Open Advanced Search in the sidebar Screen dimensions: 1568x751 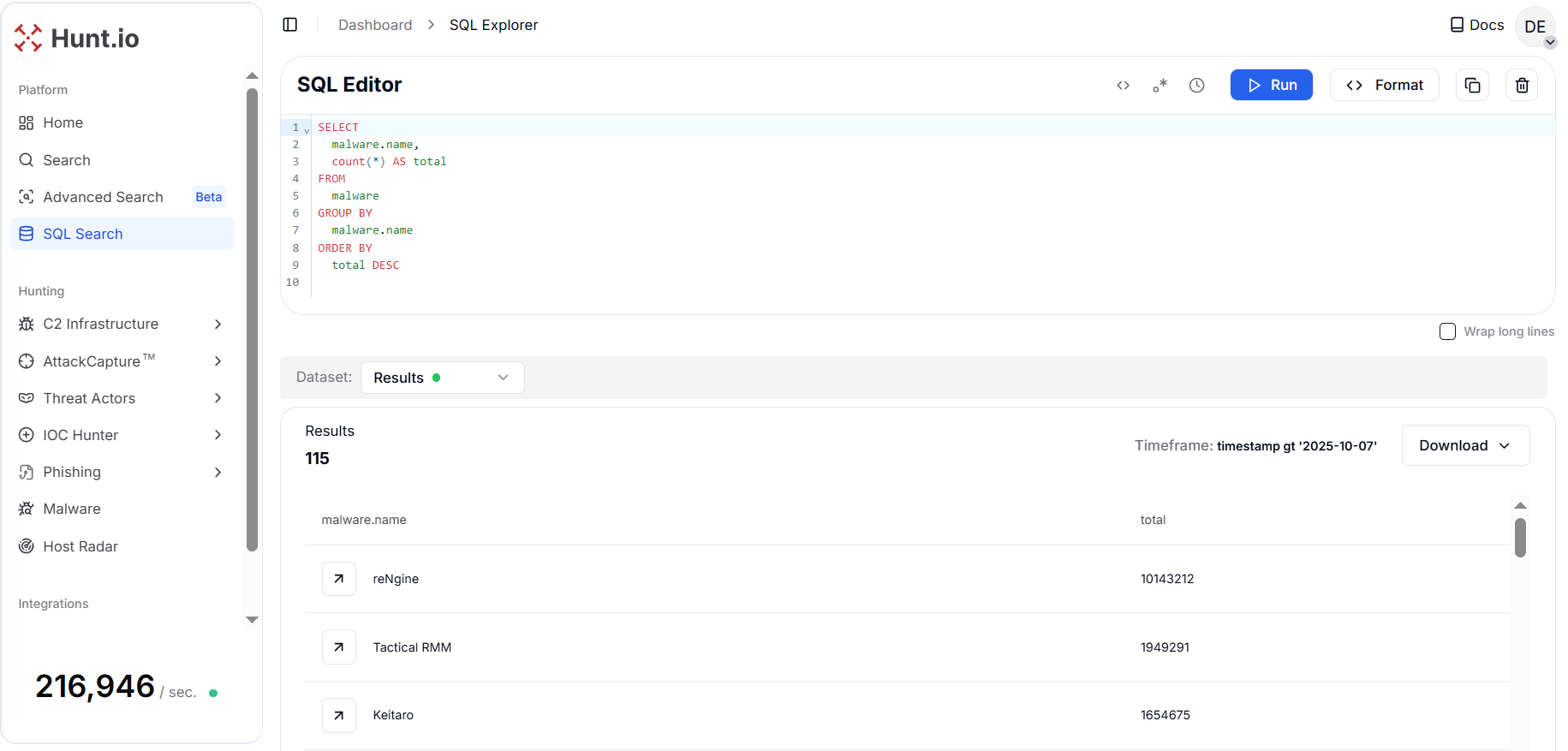[103, 197]
